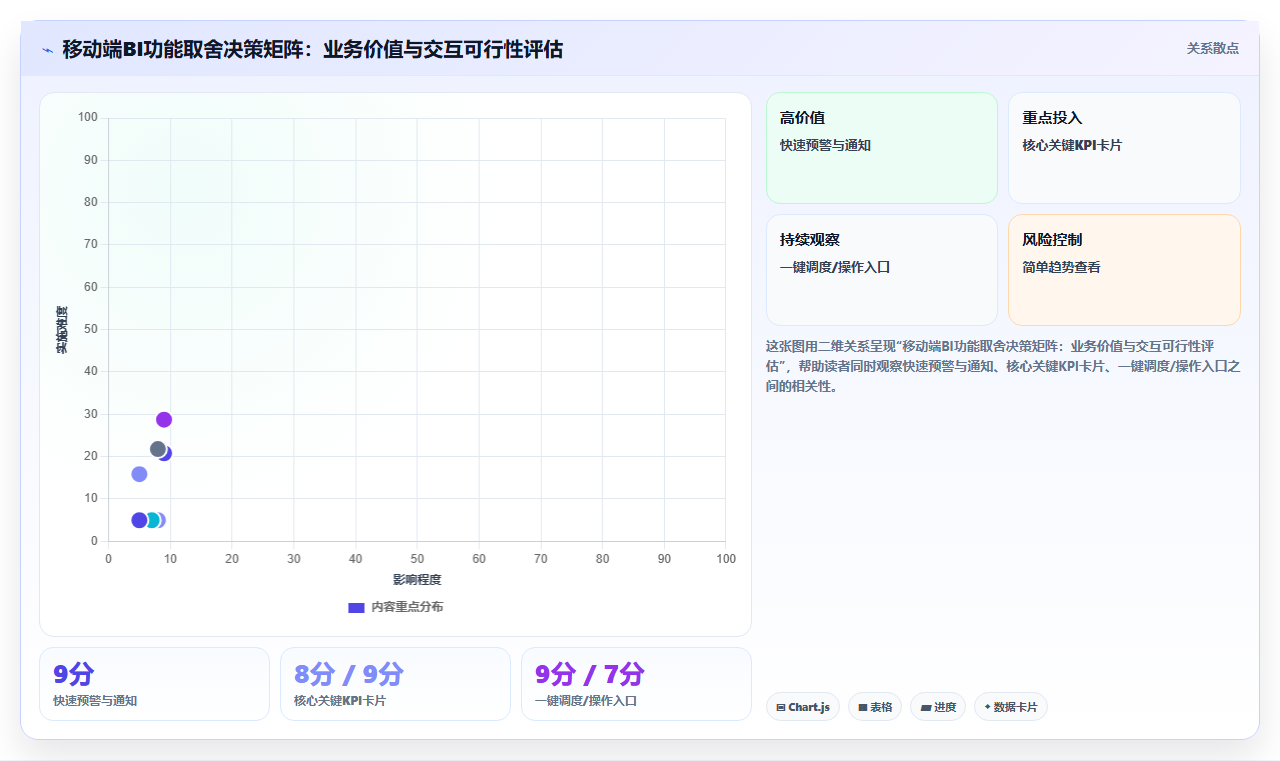The height and width of the screenshot is (761, 1280).
Task: Click the 内容重点分布 legend label
Action: click(x=407, y=607)
